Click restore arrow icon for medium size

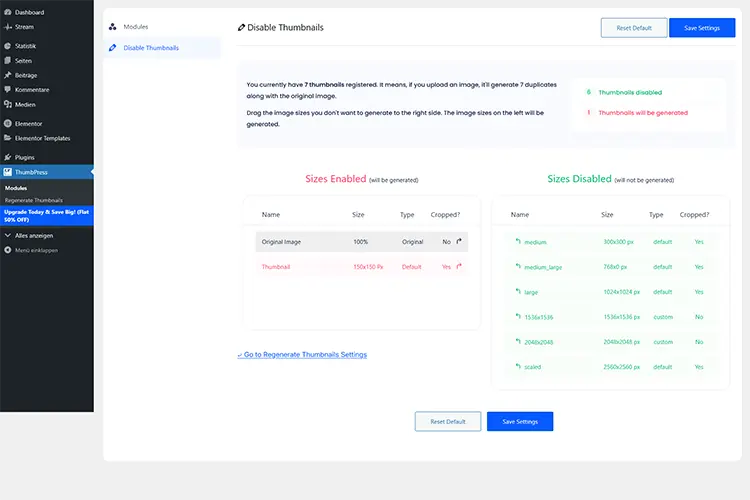point(518,241)
